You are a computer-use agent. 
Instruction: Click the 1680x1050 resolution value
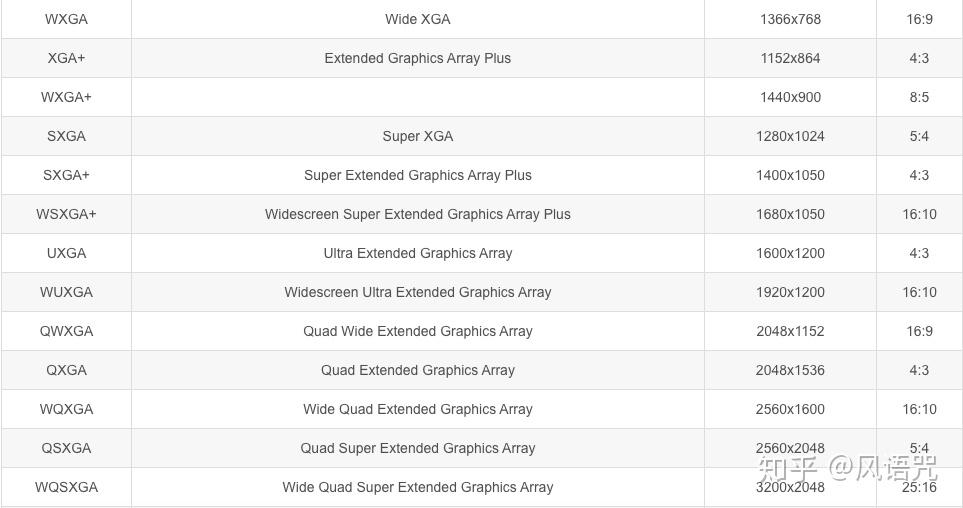(790, 214)
